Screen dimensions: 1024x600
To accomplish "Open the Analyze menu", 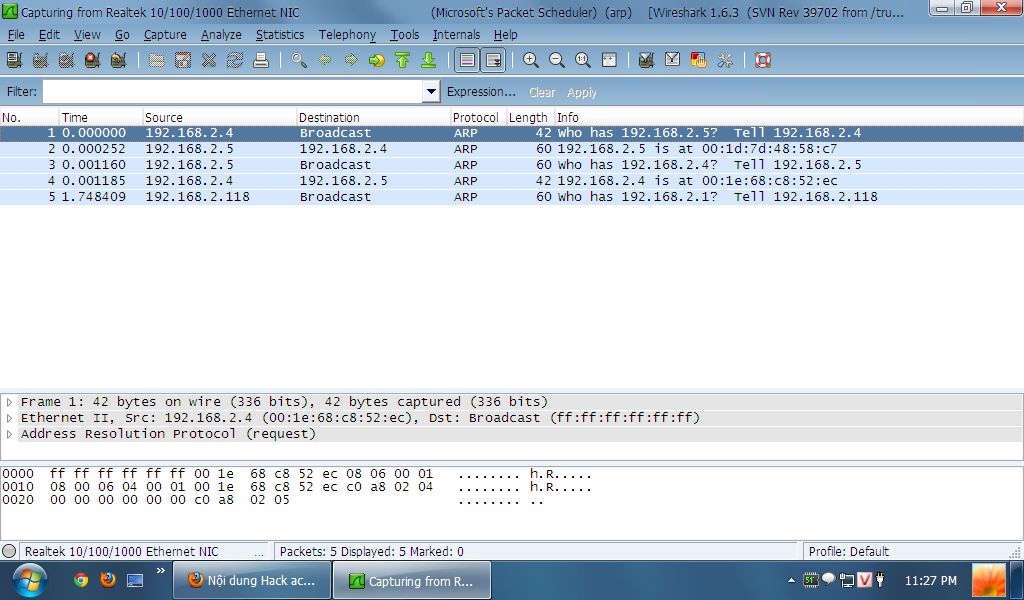I will pyautogui.click(x=221, y=34).
